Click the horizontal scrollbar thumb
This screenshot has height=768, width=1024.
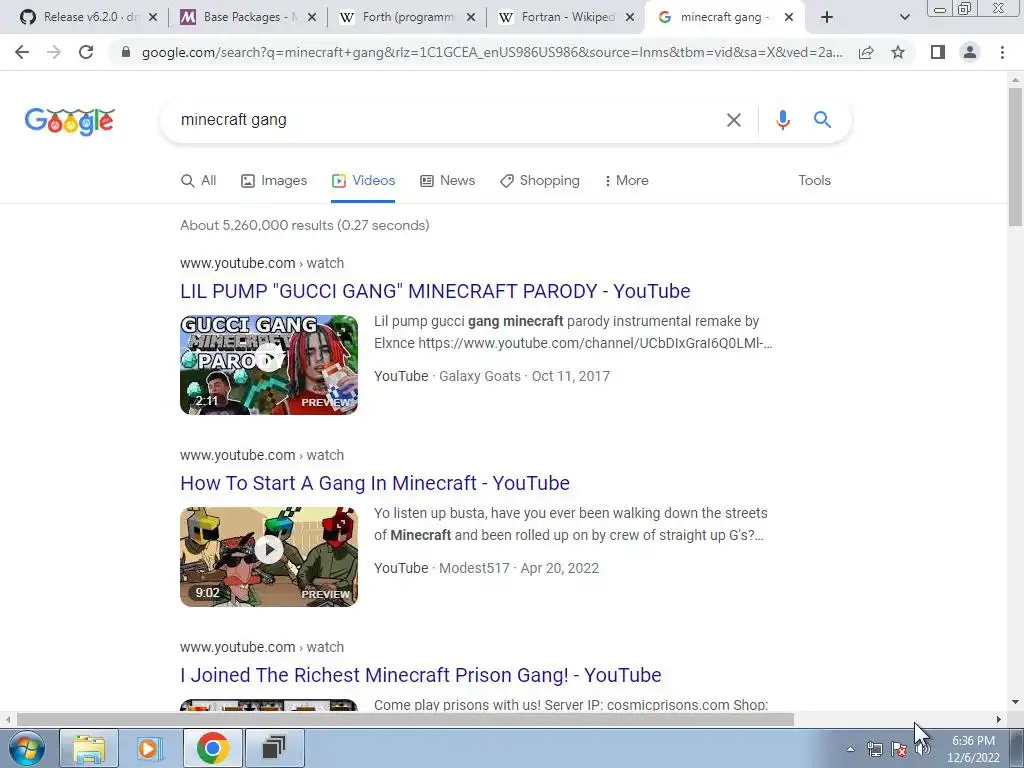(405, 720)
